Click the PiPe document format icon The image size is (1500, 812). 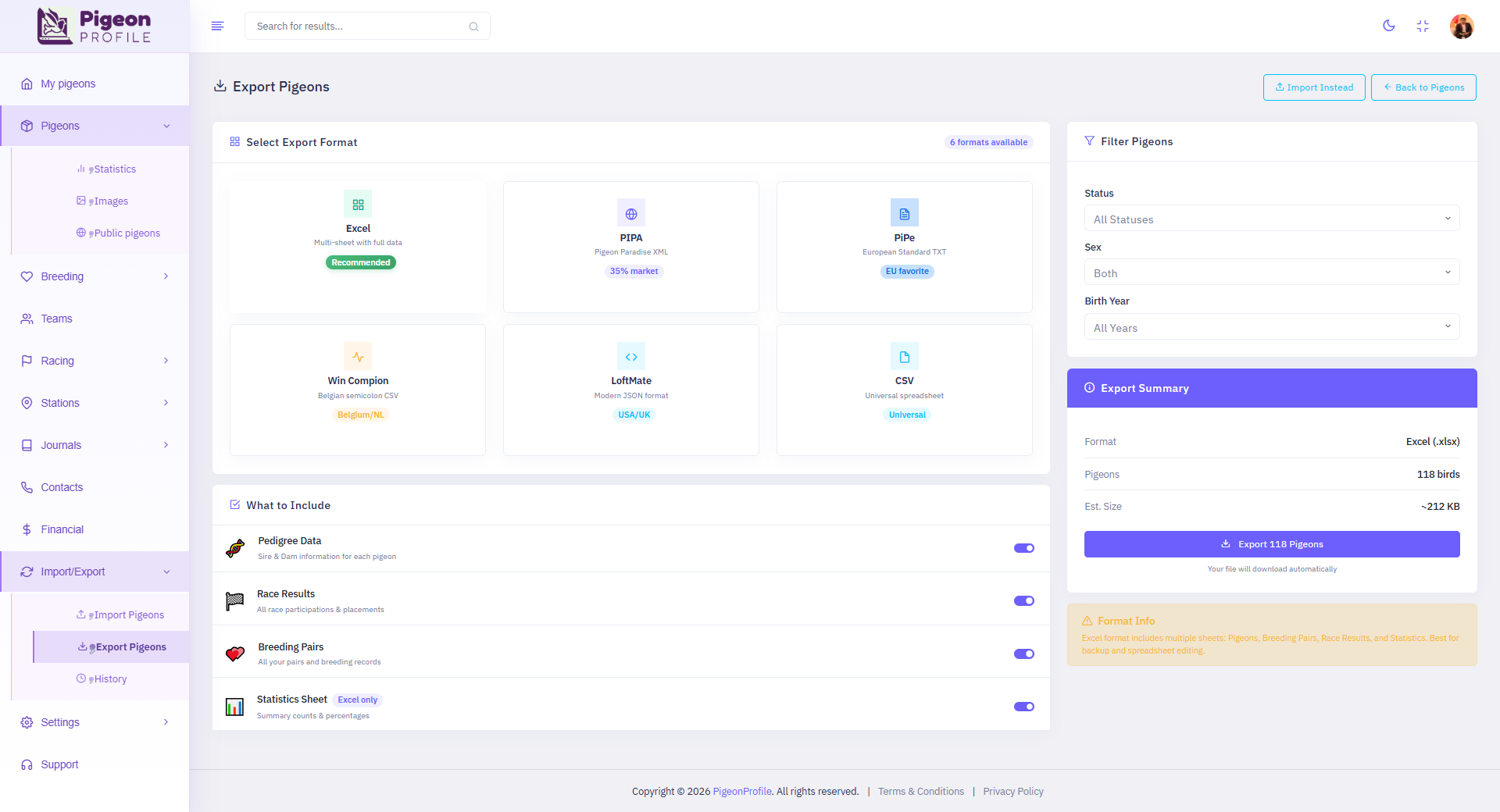pos(904,212)
